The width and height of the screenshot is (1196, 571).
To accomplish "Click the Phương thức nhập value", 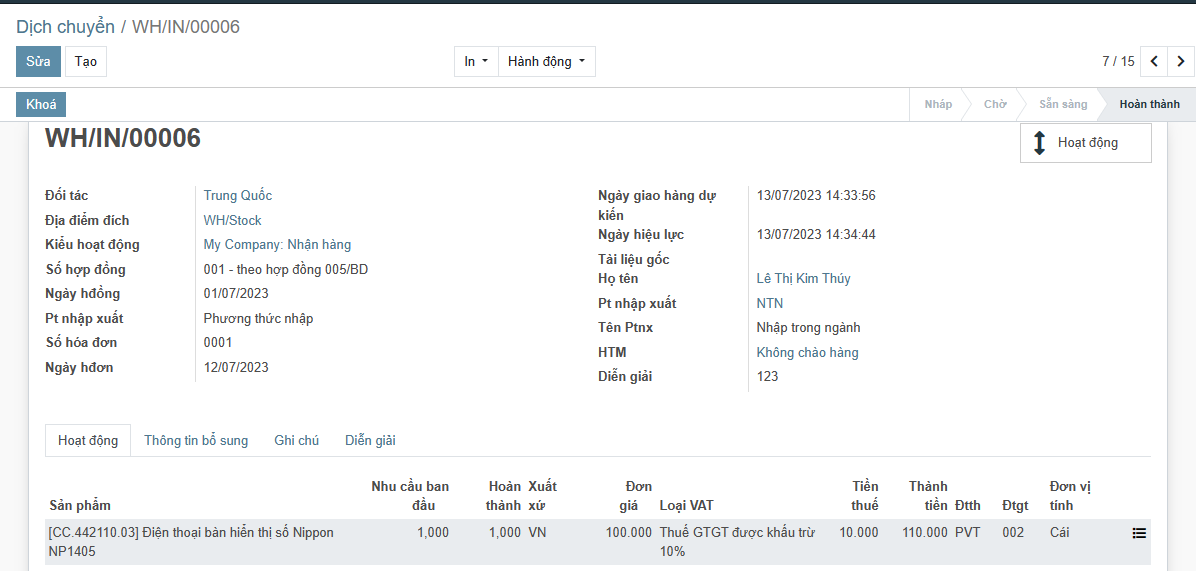I will 259,318.
